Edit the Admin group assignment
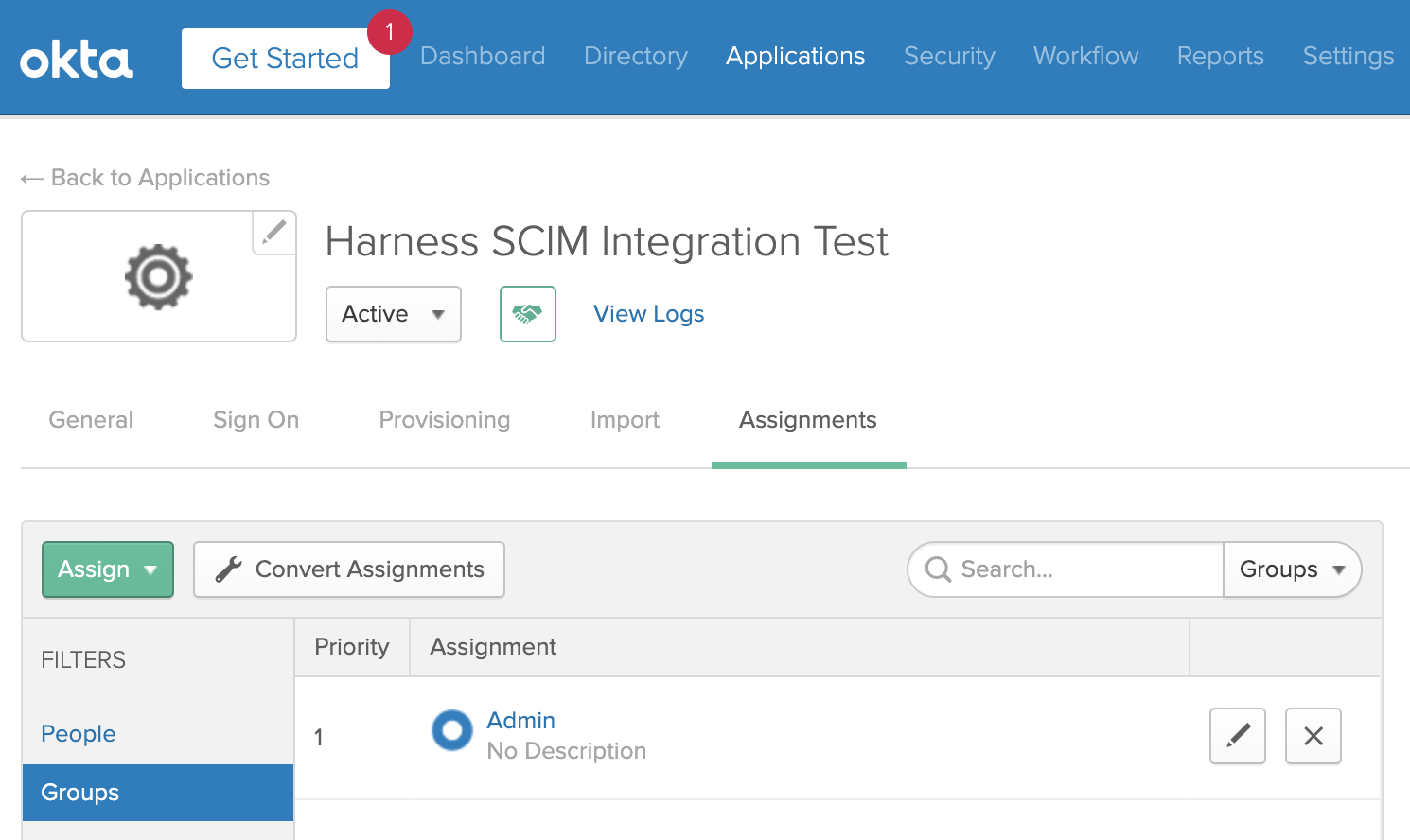The image size is (1410, 840). [x=1238, y=736]
